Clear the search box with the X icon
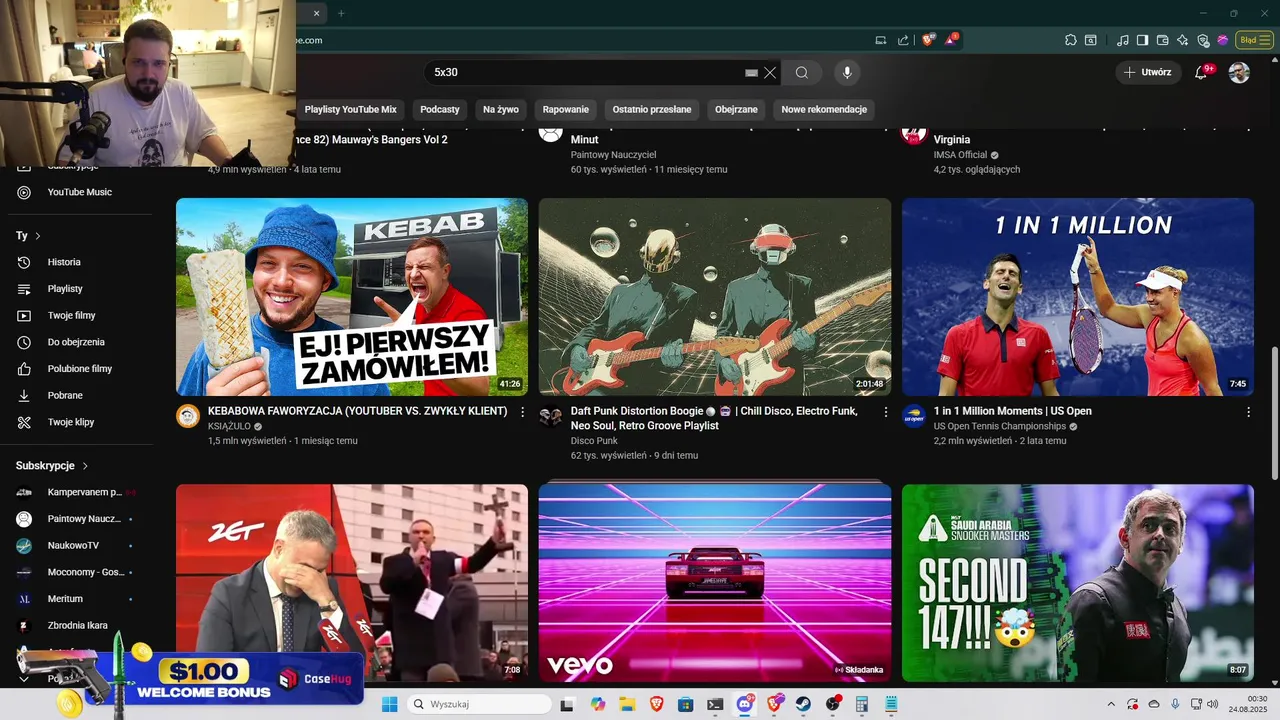Screen dimensions: 1280x720 coord(770,72)
